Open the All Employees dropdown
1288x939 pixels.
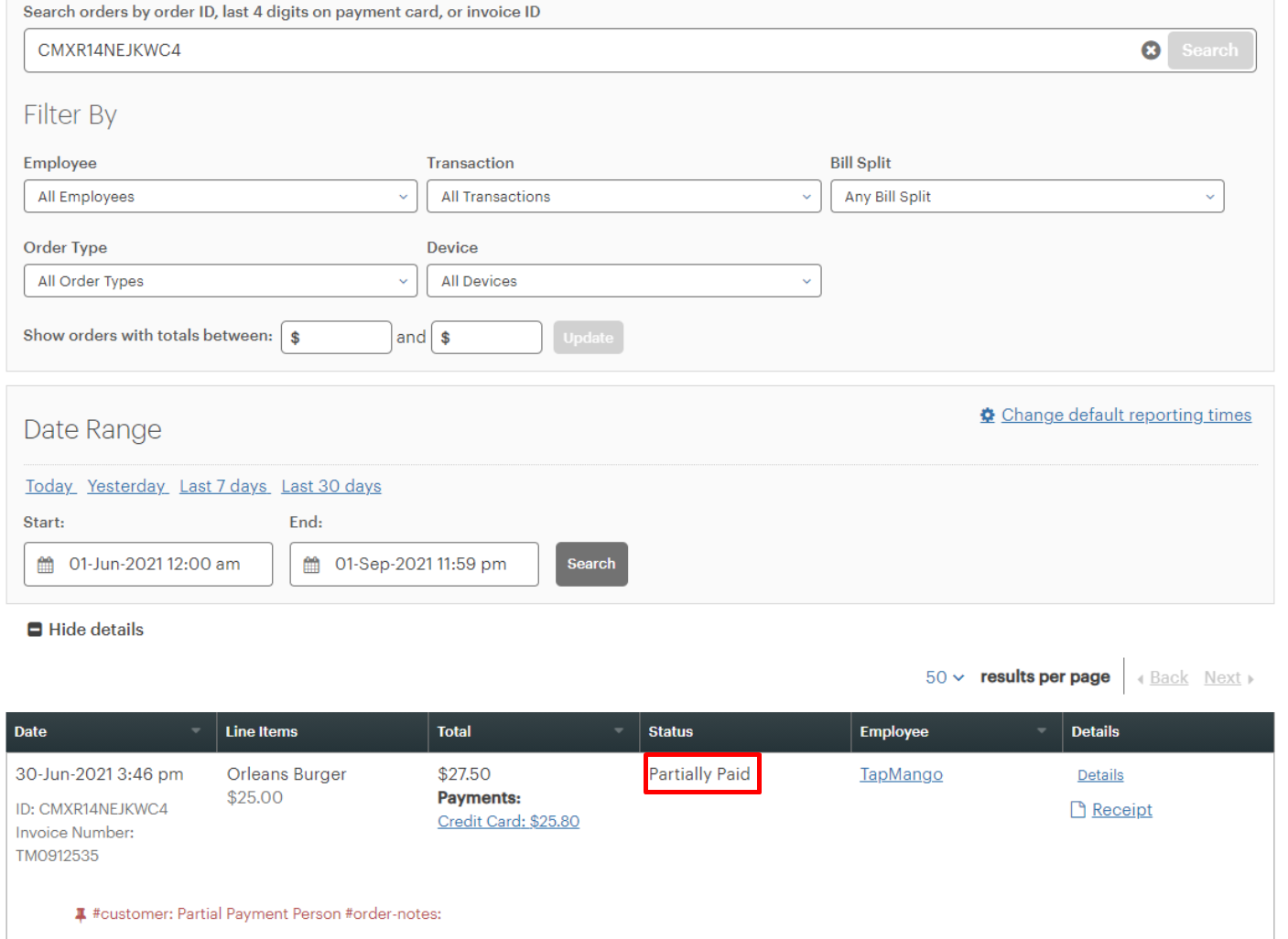pos(220,196)
